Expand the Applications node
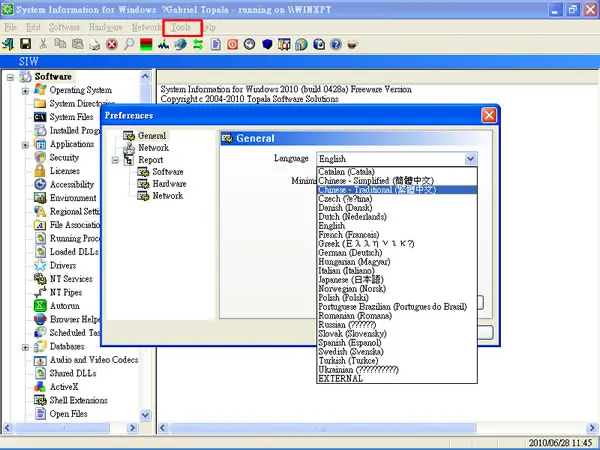The image size is (600, 450). [x=25, y=145]
